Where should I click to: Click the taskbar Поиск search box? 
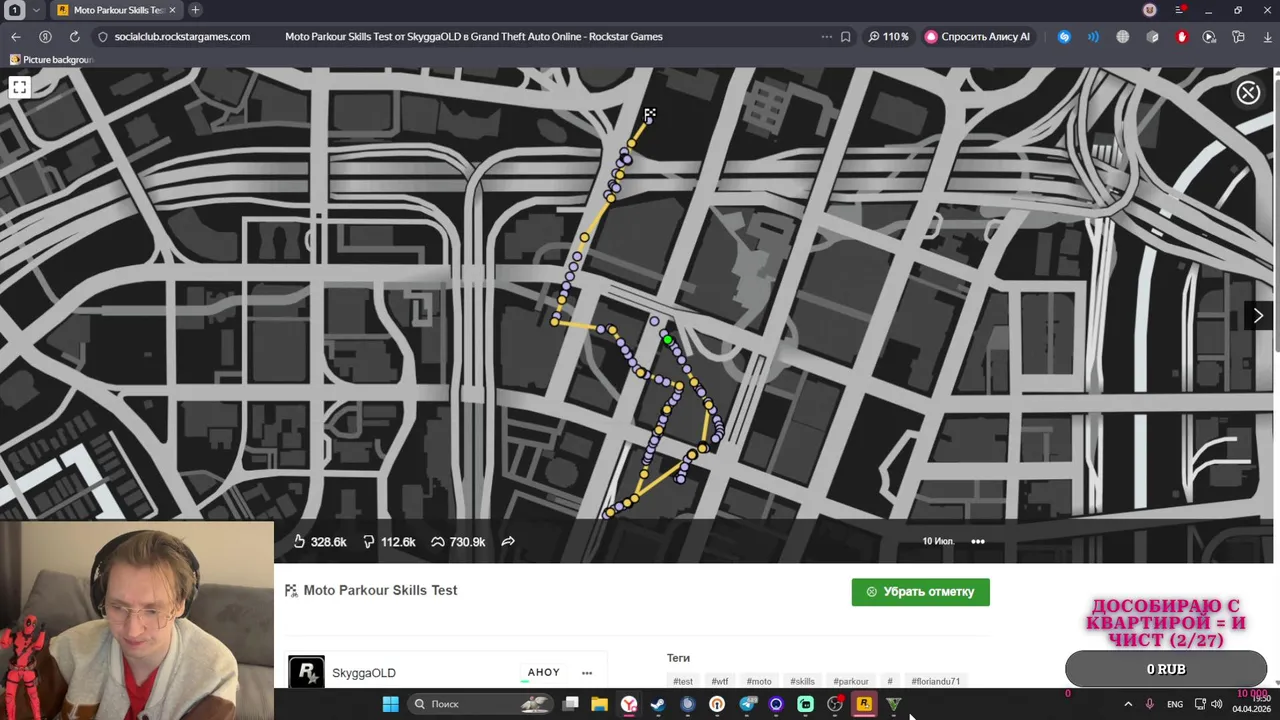[481, 704]
